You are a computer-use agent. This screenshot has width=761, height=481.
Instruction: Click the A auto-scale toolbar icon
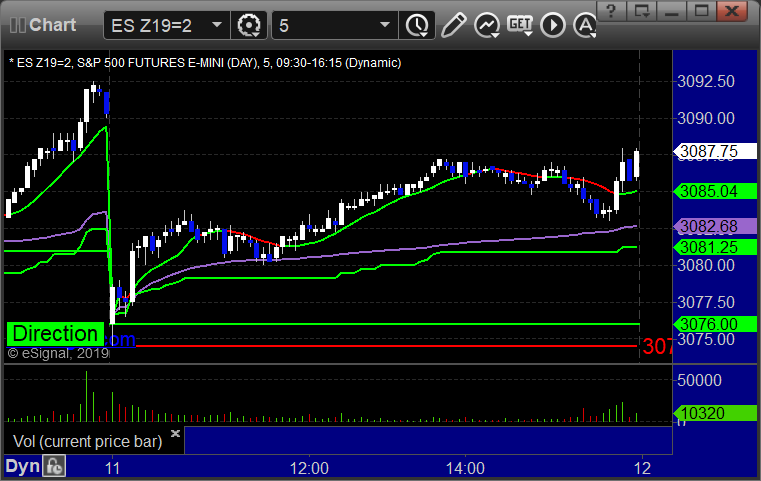pos(585,25)
